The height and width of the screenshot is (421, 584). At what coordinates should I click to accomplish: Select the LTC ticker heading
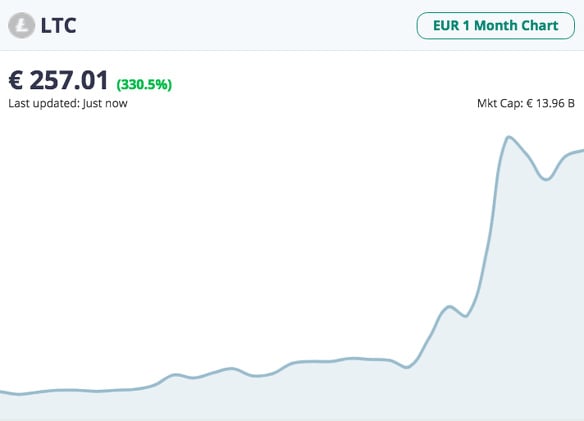(58, 26)
